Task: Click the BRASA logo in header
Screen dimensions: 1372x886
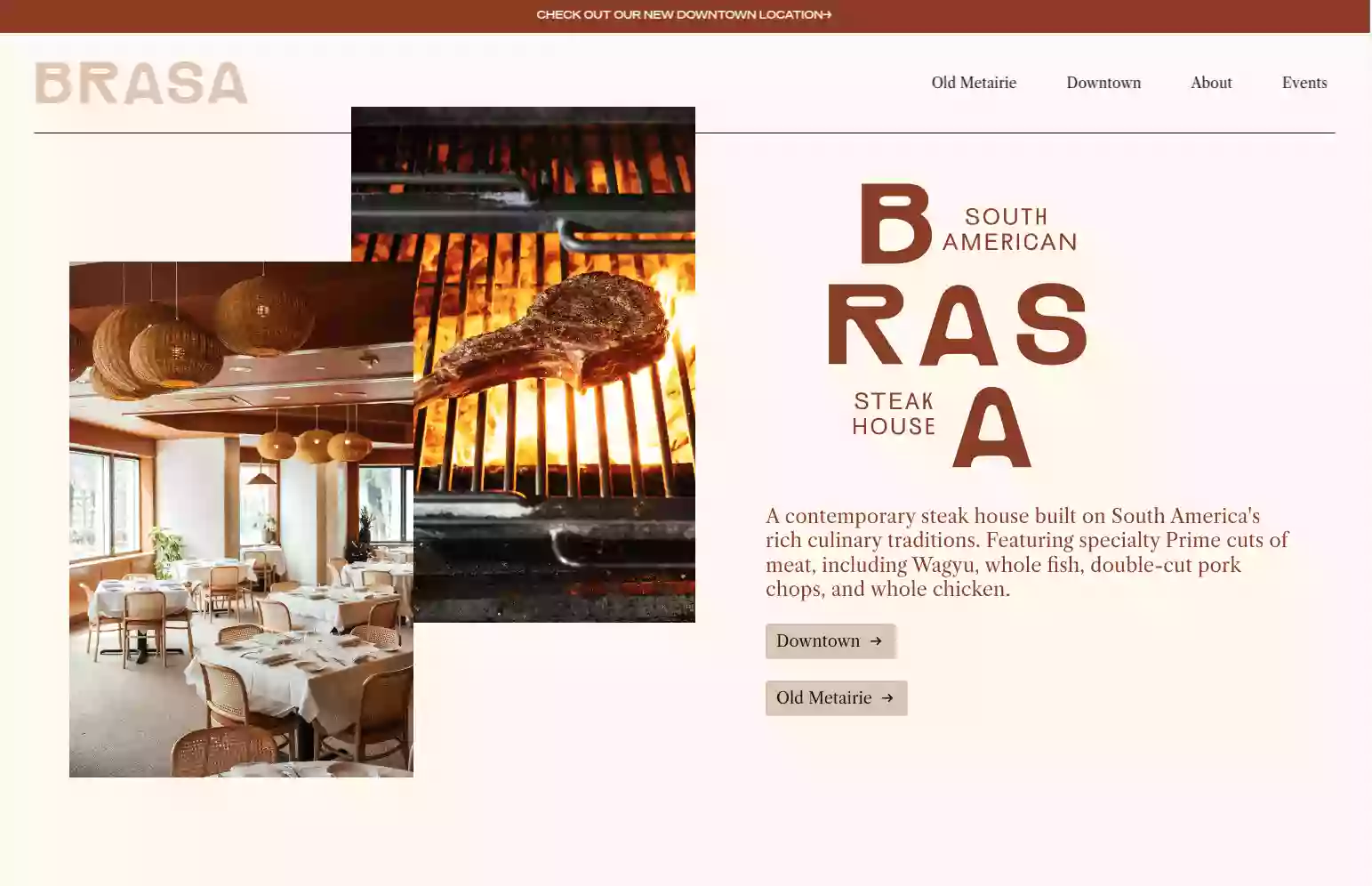Action: click(141, 83)
